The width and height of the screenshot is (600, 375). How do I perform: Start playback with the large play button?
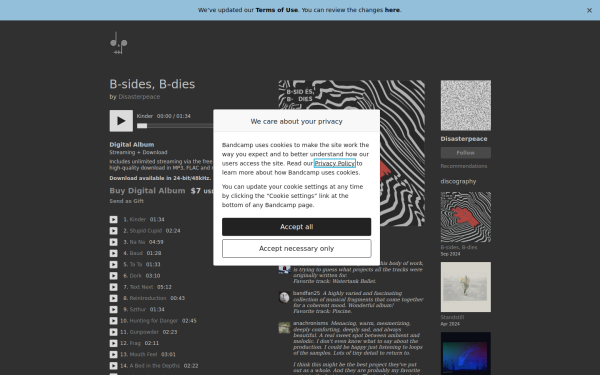tap(121, 121)
